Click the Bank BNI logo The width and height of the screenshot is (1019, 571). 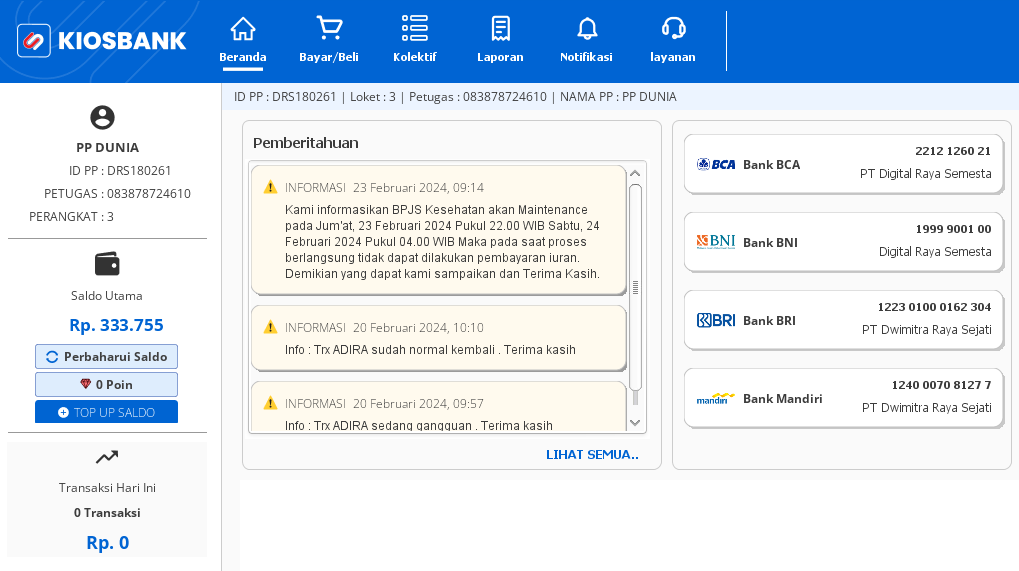[716, 242]
